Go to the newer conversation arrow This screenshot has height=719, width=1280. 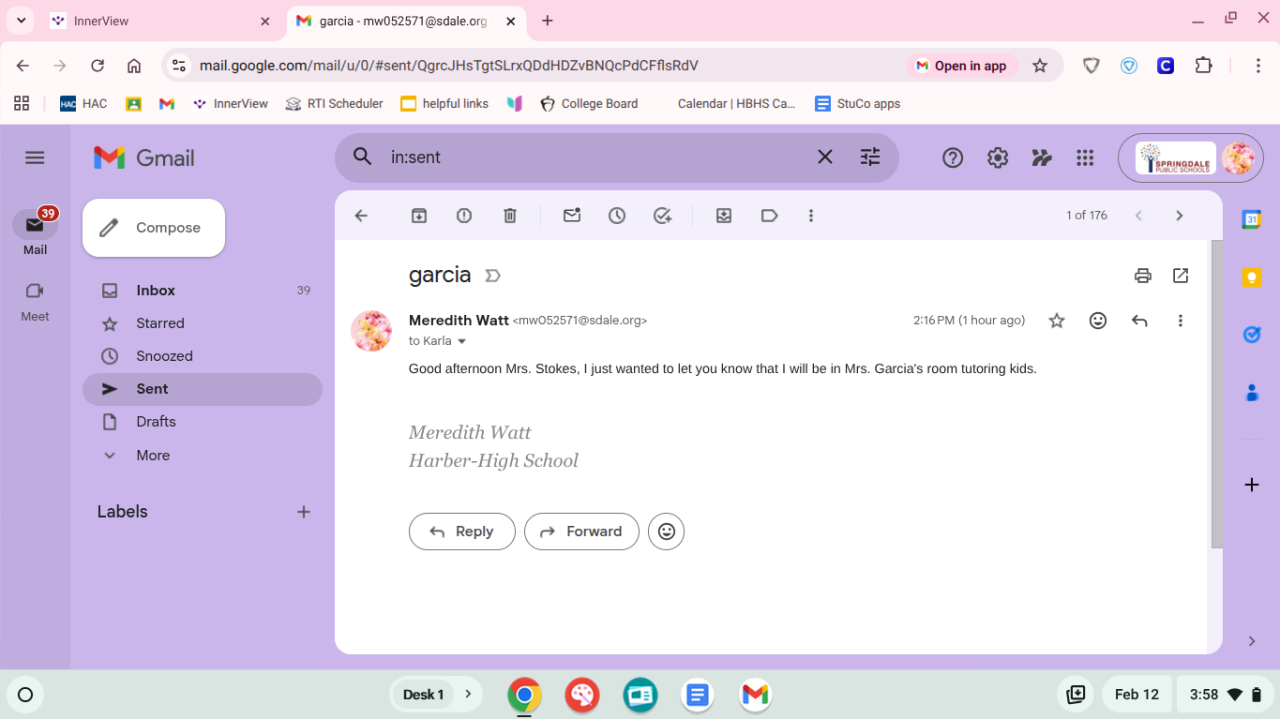pos(1138,216)
